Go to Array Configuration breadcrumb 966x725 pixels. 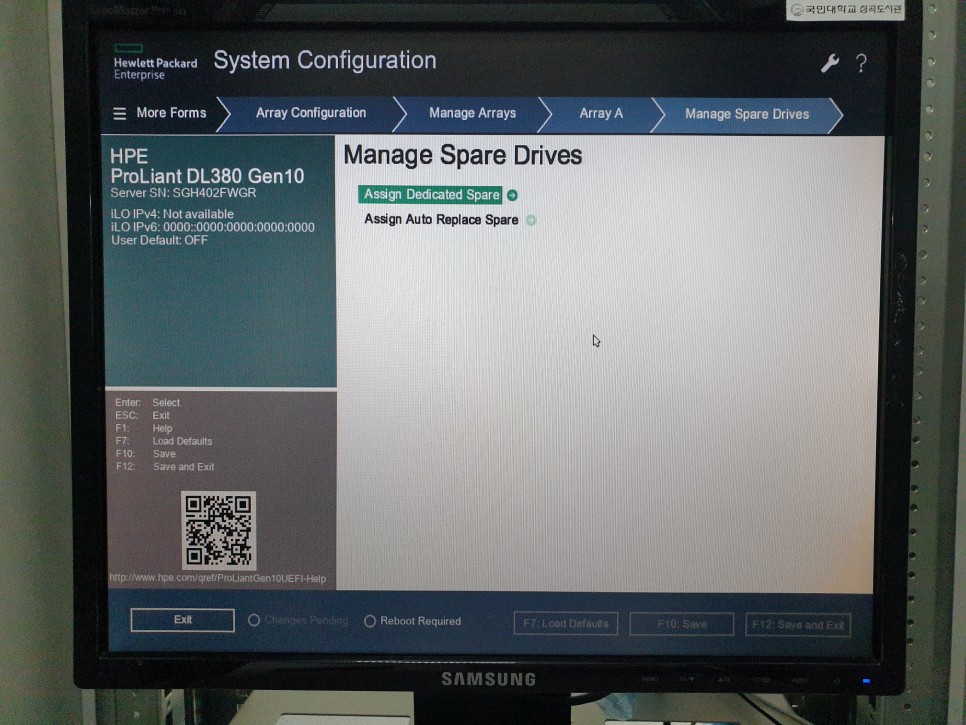pos(310,113)
